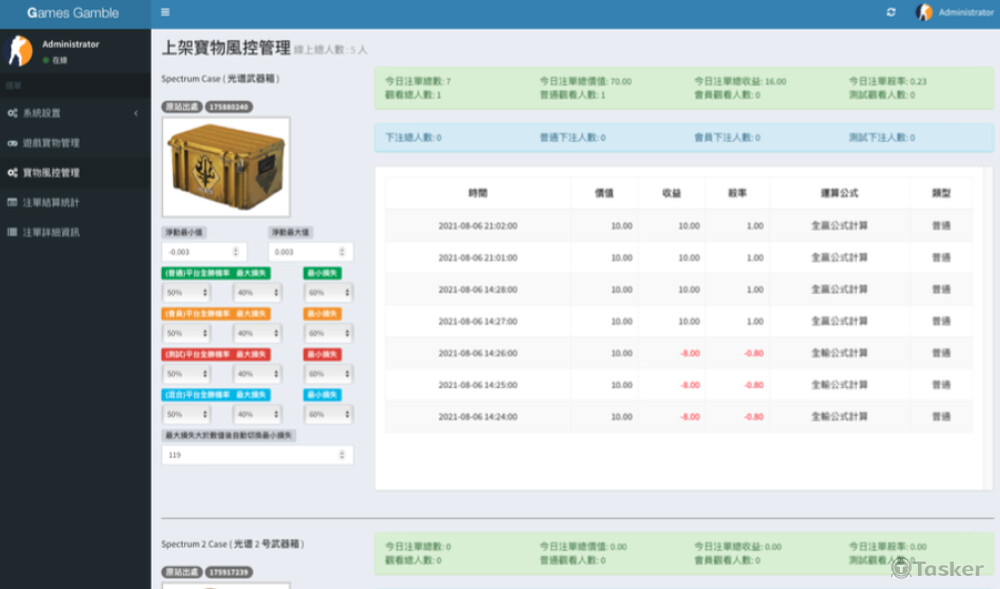The image size is (1000, 589).
Task: Click the Spectrum Case thumbnail image
Action: 226,166
